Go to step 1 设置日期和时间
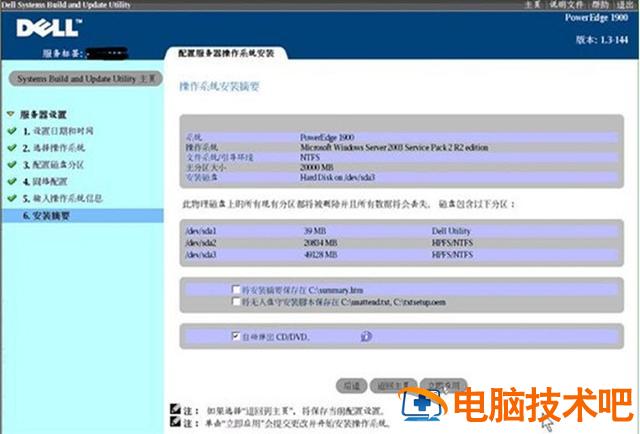 [x=58, y=131]
